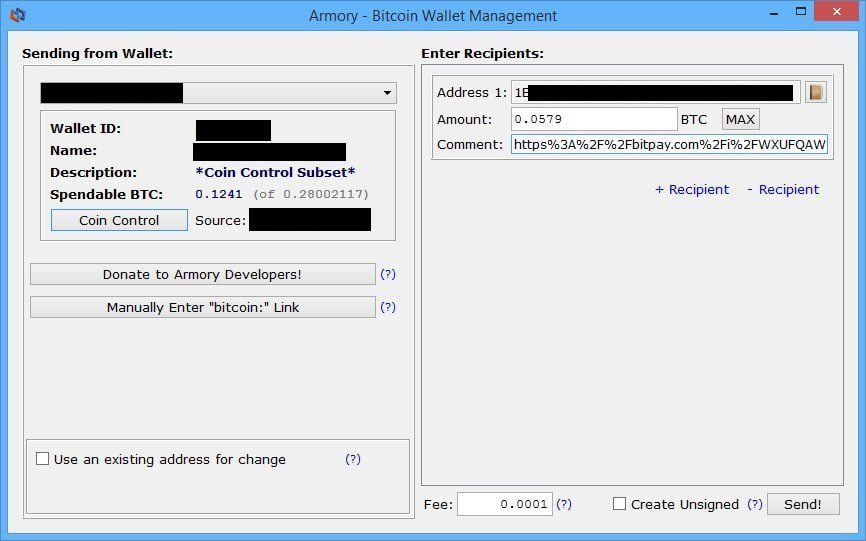Image resolution: width=866 pixels, height=541 pixels.
Task: Open help for existing change address option
Action: click(x=353, y=459)
